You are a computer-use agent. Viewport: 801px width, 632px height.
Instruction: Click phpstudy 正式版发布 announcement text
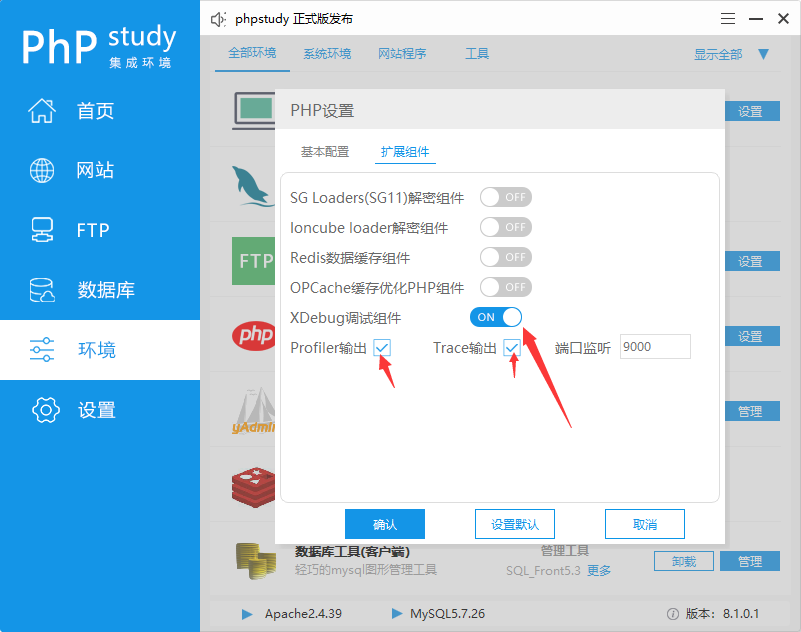(x=294, y=19)
